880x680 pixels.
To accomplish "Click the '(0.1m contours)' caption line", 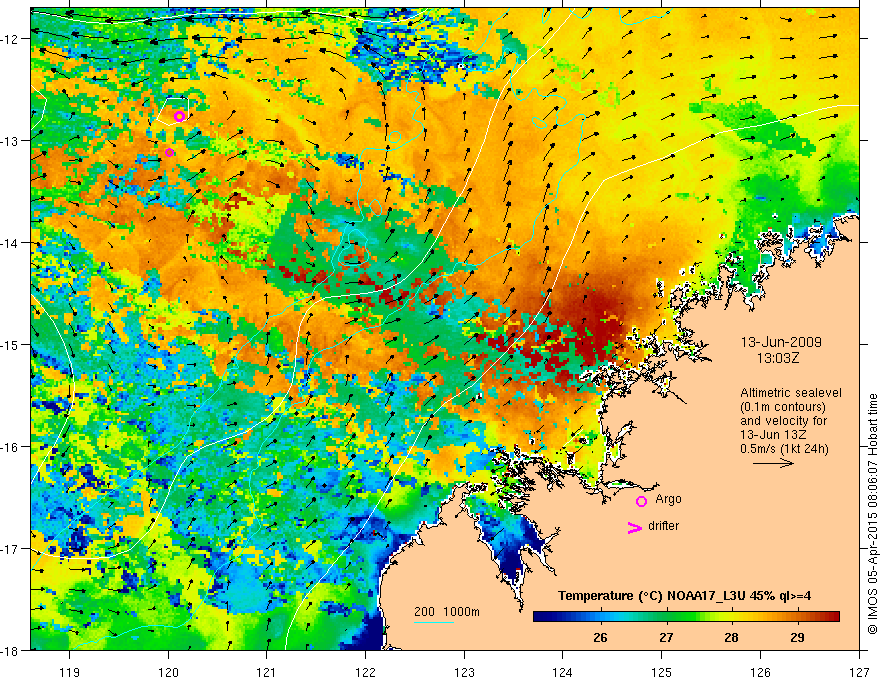I will point(782,407).
